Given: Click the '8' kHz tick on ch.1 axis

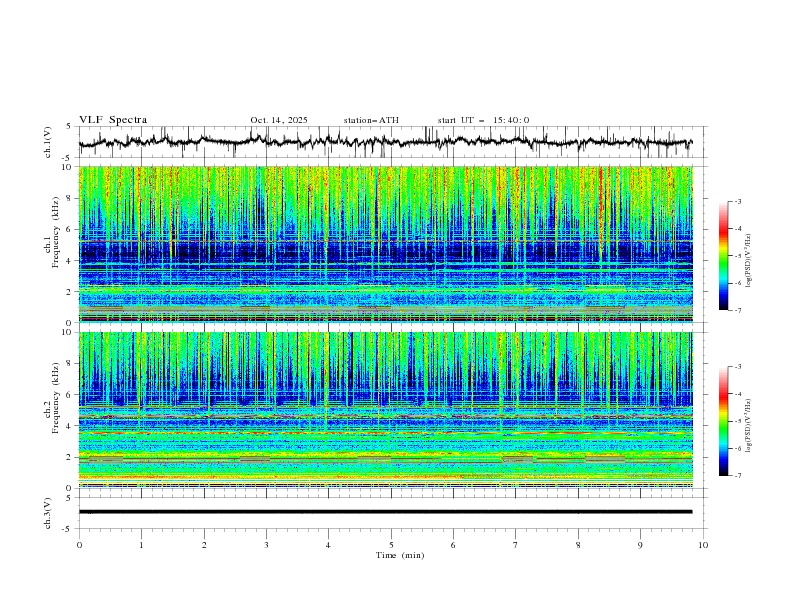Looking at the screenshot, I should pyautogui.click(x=70, y=198).
